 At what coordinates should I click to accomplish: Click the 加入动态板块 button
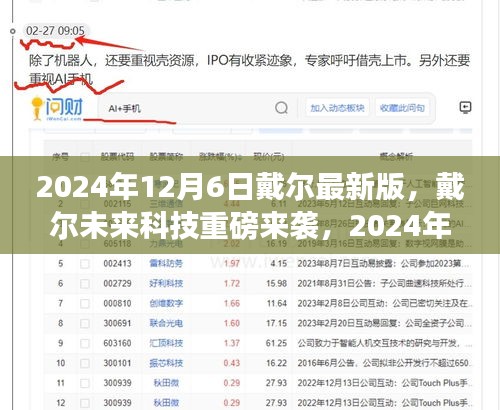click(337, 108)
